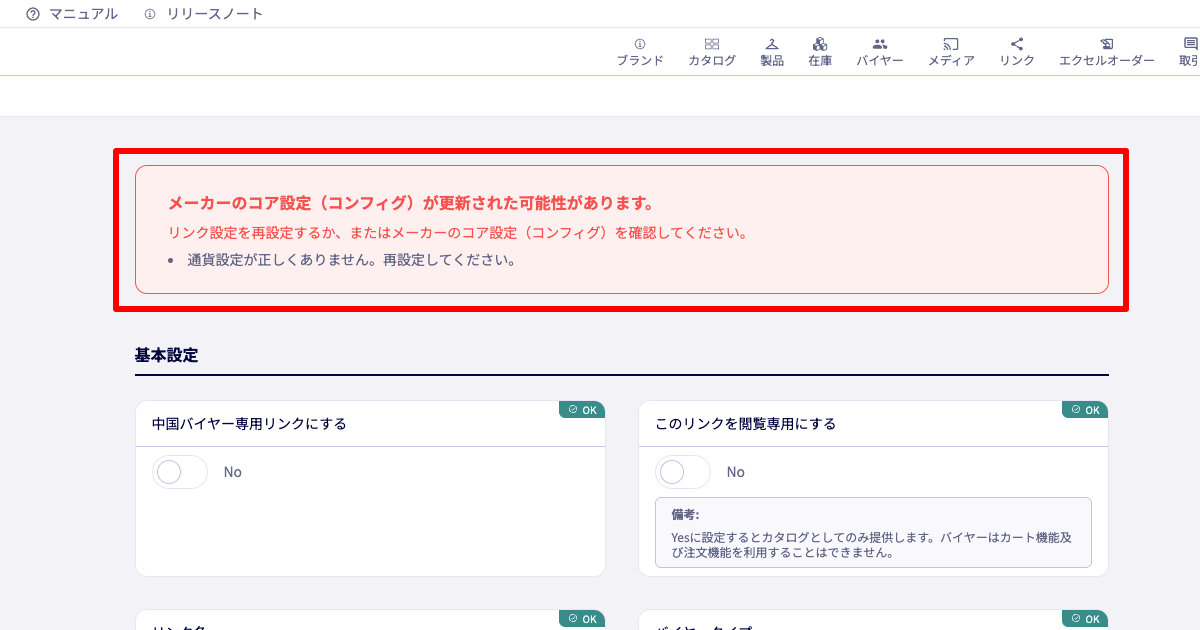Click OK badge on 中国バイヤー専用リンク card
This screenshot has height=630, width=1200.
[582, 410]
